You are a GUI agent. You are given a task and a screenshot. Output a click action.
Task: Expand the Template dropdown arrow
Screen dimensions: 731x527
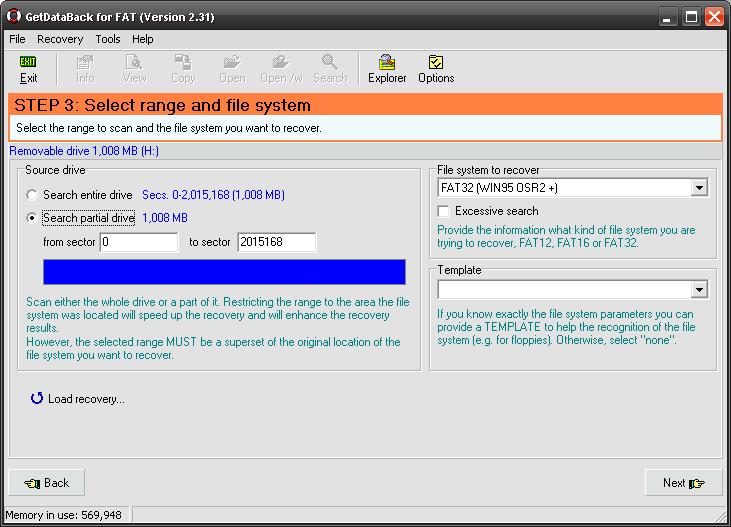point(699,290)
